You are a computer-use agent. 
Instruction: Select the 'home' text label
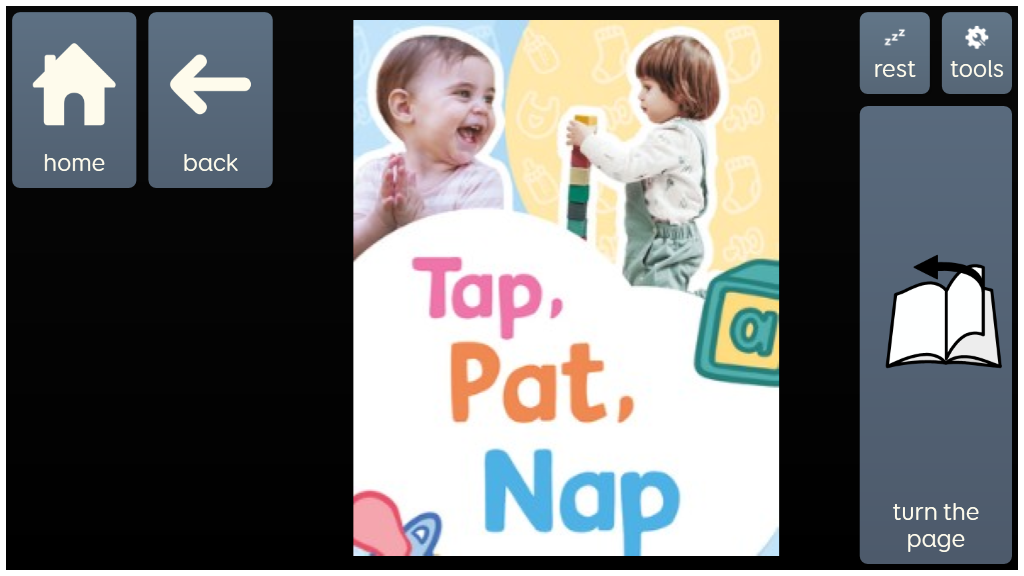point(74,163)
